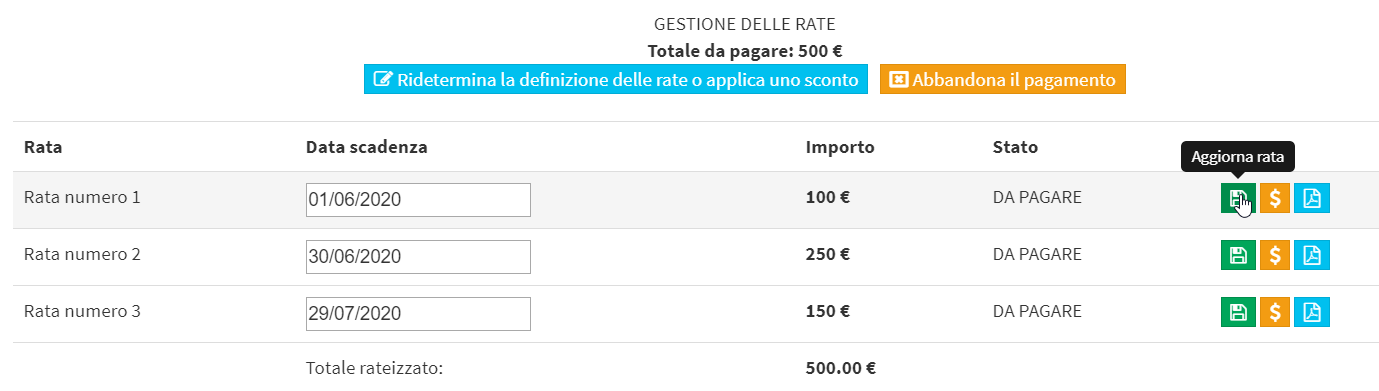
Task: Save Rata numero 3 via the green floppy icon
Action: 1238,312
